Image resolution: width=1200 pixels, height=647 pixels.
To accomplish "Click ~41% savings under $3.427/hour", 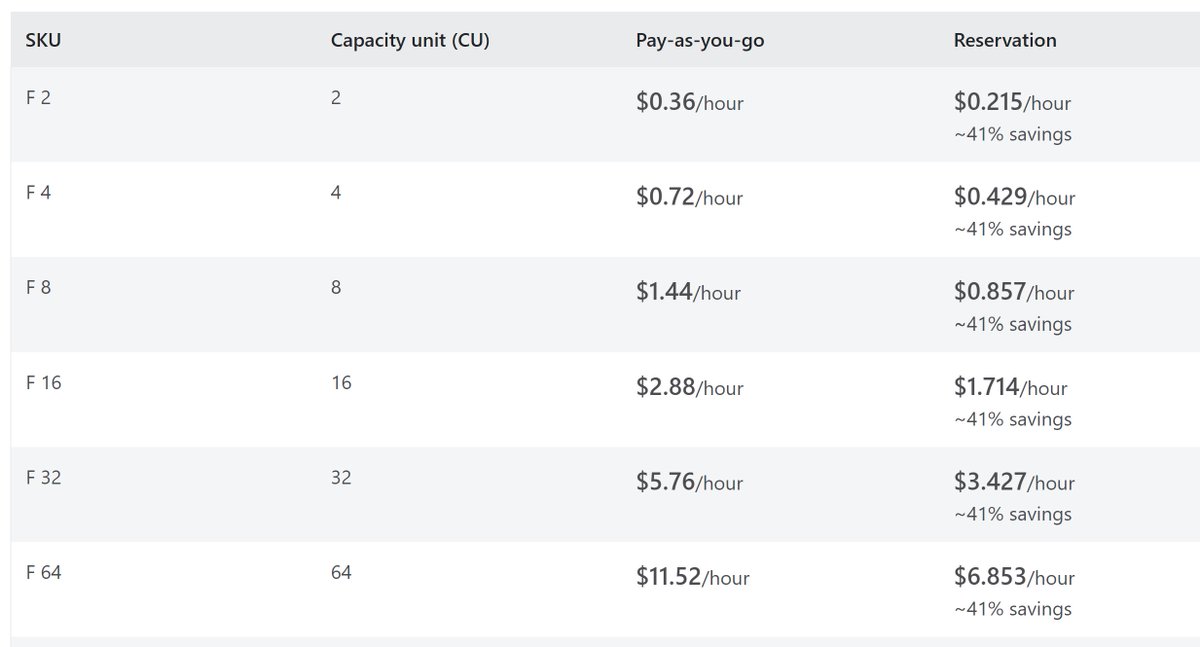I will pos(1013,514).
